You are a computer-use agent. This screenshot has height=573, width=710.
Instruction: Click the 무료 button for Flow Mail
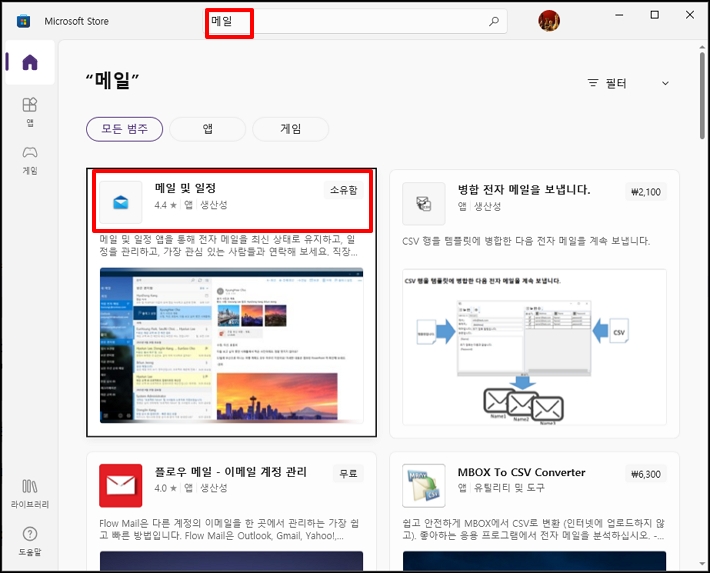[348, 473]
